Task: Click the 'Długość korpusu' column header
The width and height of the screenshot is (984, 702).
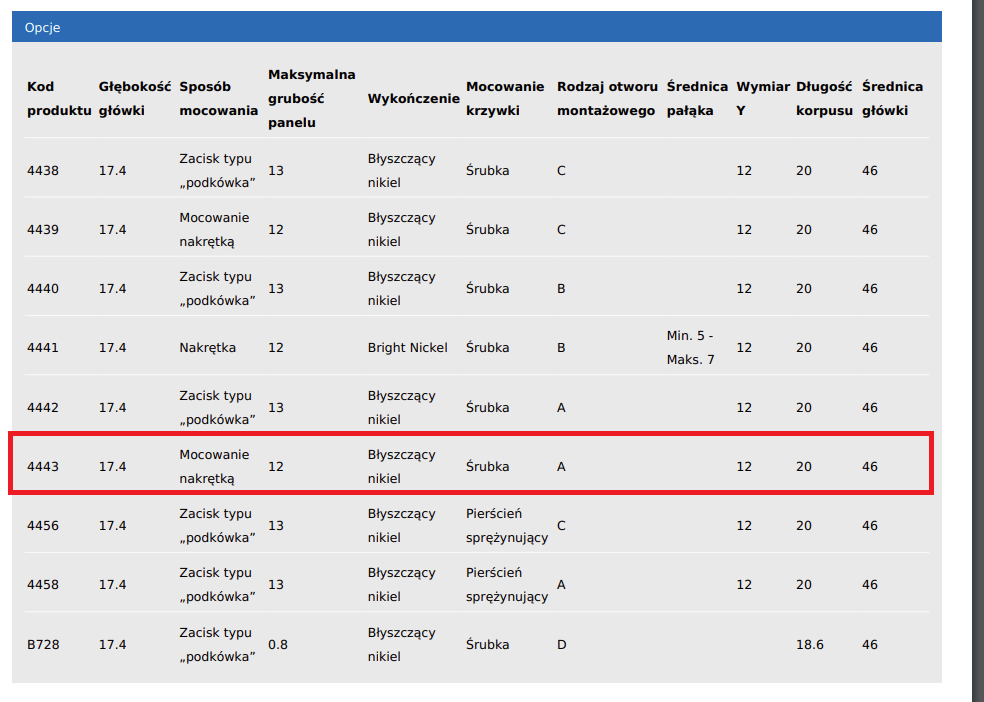Action: [824, 98]
